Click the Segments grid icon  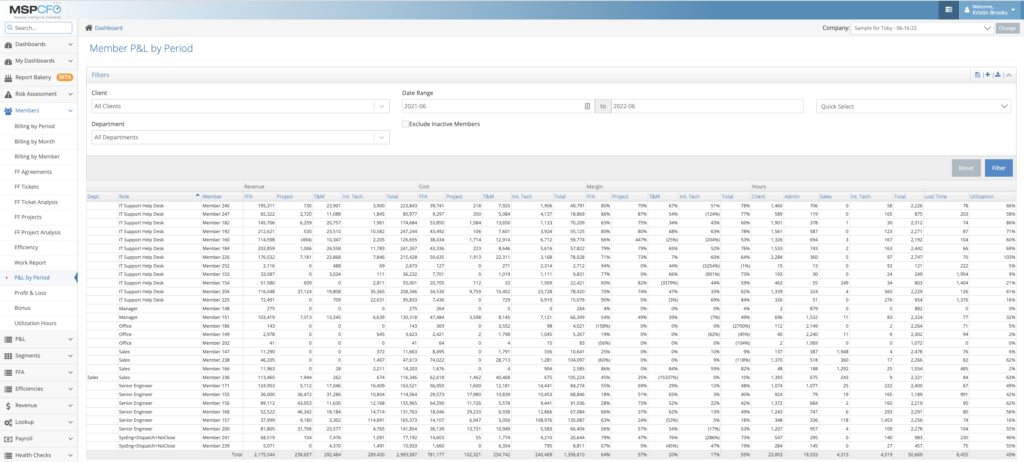(x=8, y=356)
